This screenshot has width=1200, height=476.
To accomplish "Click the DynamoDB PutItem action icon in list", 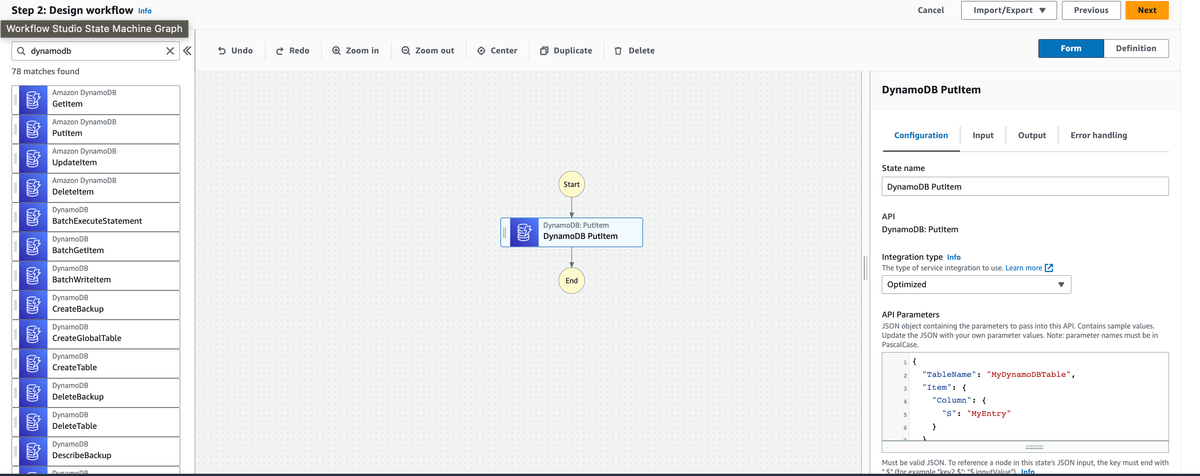I will click(x=32, y=129).
